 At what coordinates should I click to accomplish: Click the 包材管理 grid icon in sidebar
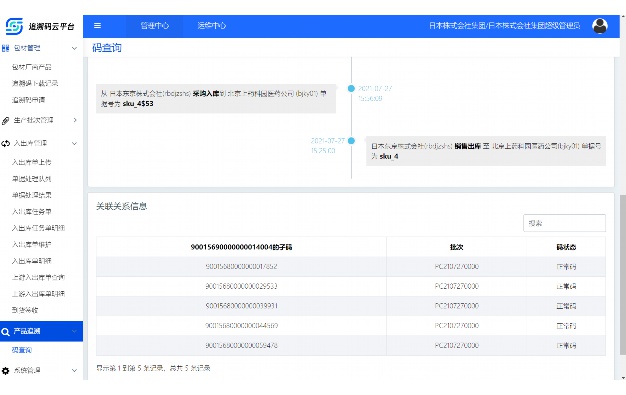[x=5, y=48]
